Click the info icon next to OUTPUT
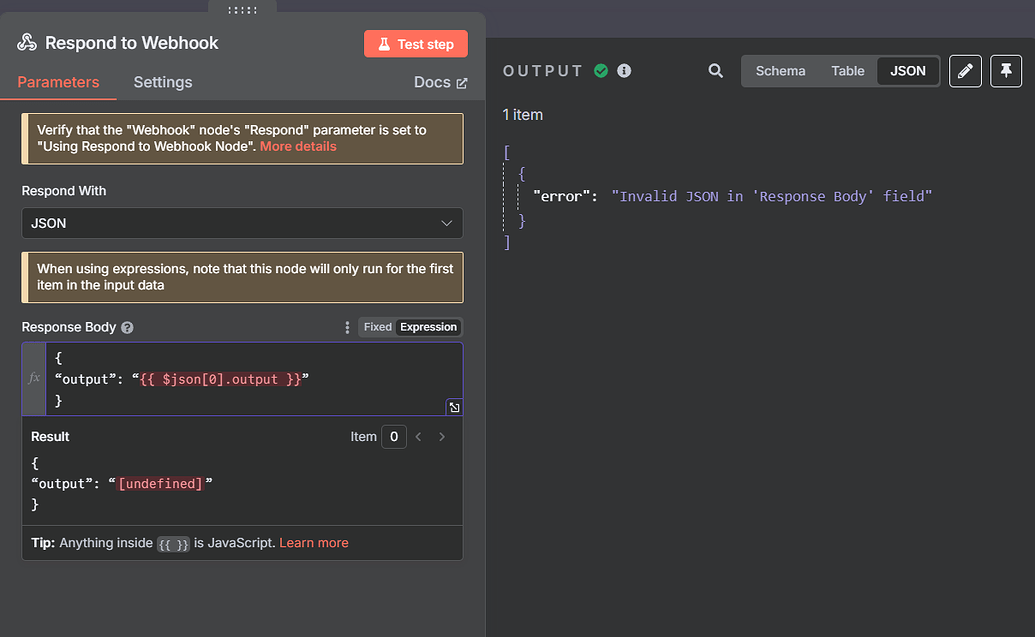Image resolution: width=1035 pixels, height=637 pixels. tap(622, 71)
